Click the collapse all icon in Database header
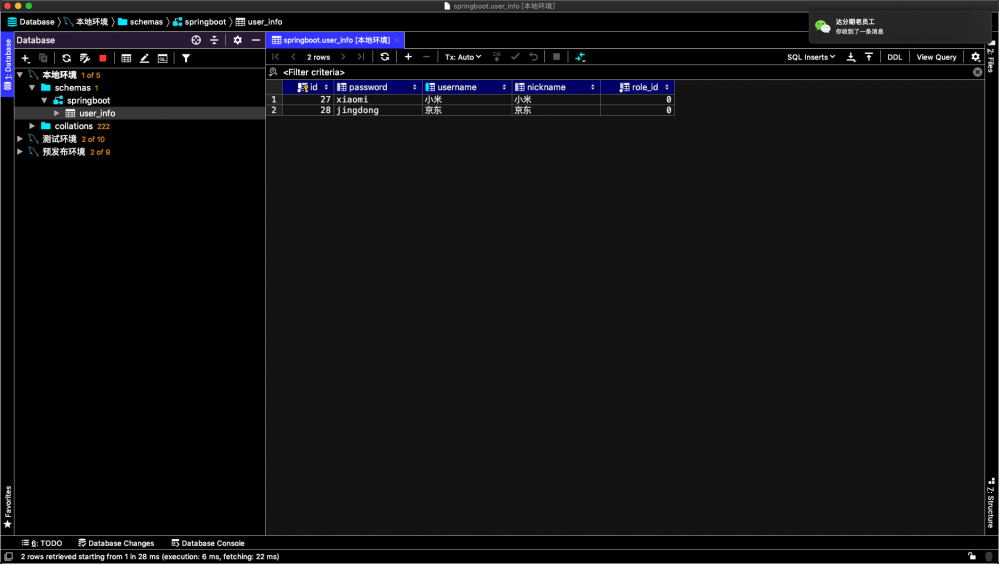The height and width of the screenshot is (564, 999). (214, 40)
